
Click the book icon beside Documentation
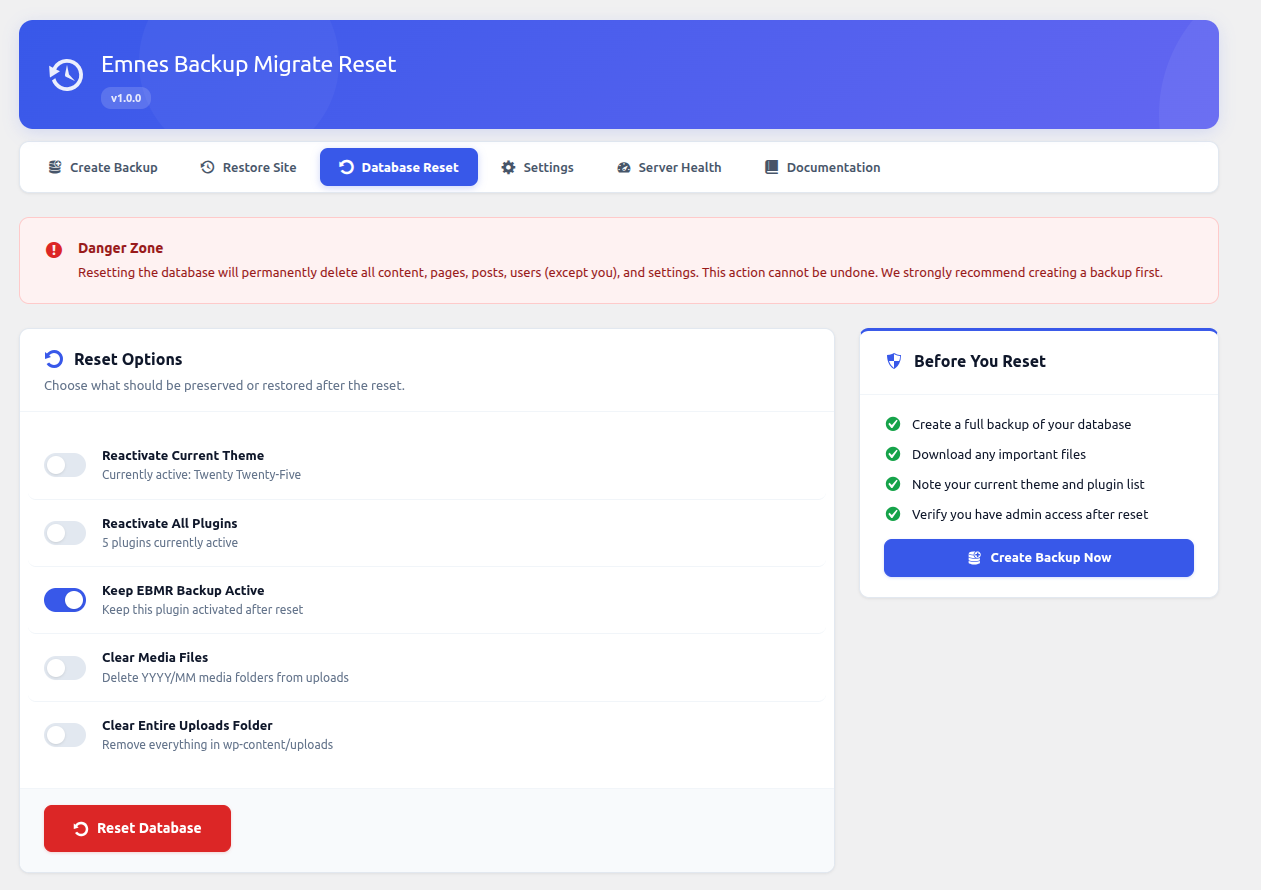tap(770, 167)
